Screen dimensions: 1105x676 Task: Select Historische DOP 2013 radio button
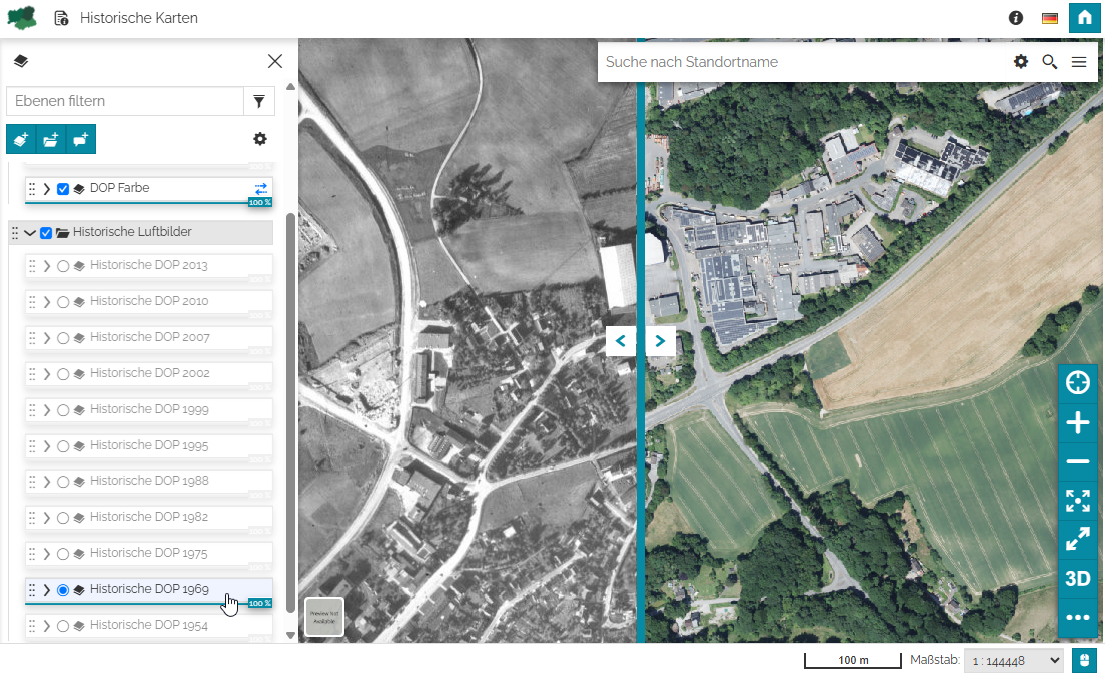pos(63,266)
